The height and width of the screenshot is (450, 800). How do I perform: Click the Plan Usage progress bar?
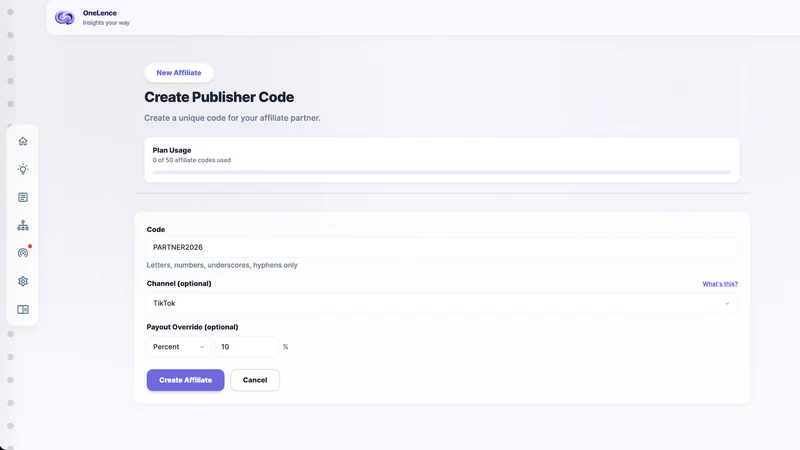click(x=442, y=172)
